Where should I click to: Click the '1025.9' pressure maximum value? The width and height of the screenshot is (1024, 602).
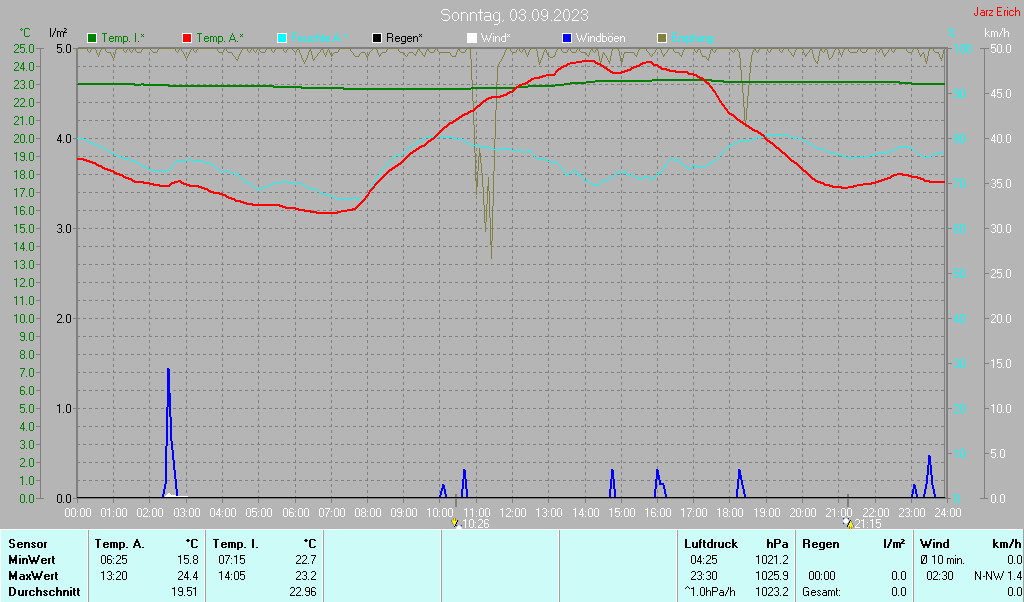[772, 577]
